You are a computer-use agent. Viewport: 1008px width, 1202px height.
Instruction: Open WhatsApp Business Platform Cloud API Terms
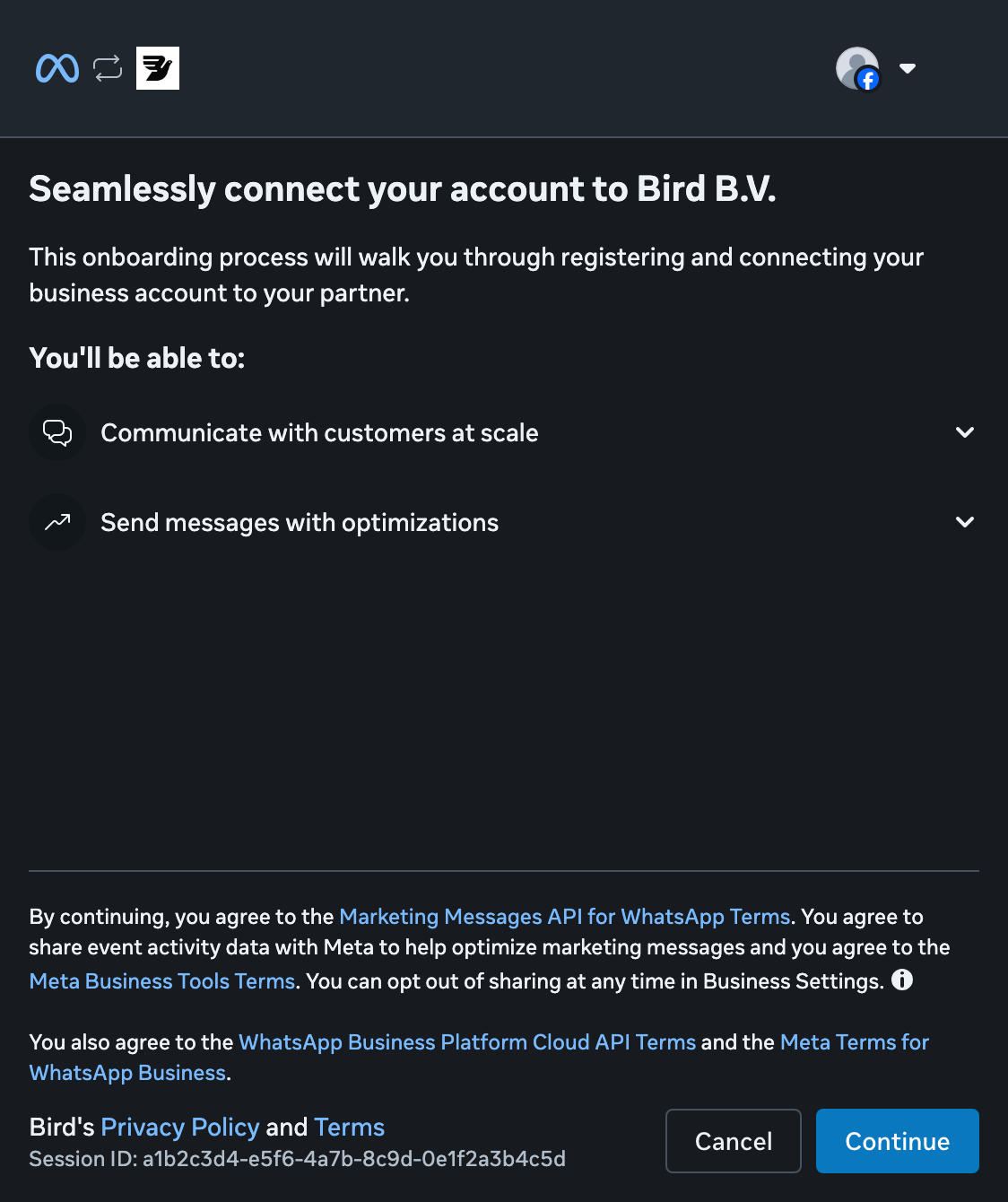pos(467,1042)
